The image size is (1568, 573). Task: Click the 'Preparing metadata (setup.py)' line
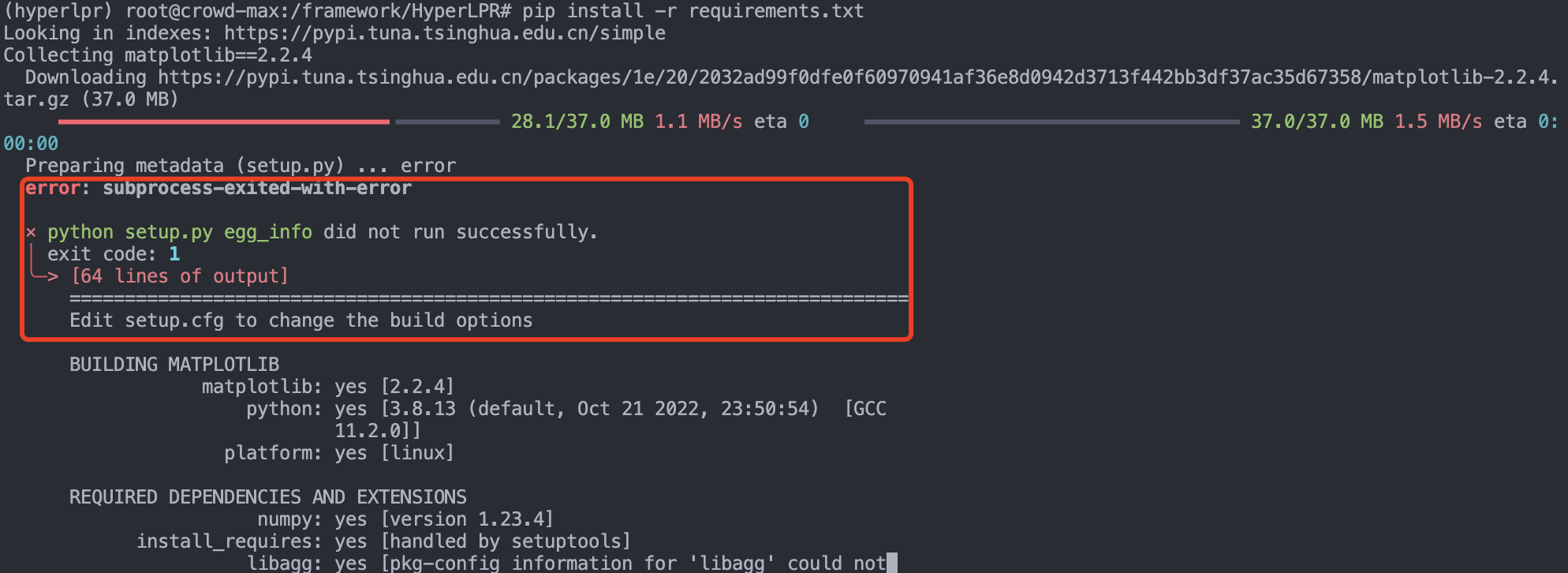pyautogui.click(x=185, y=166)
